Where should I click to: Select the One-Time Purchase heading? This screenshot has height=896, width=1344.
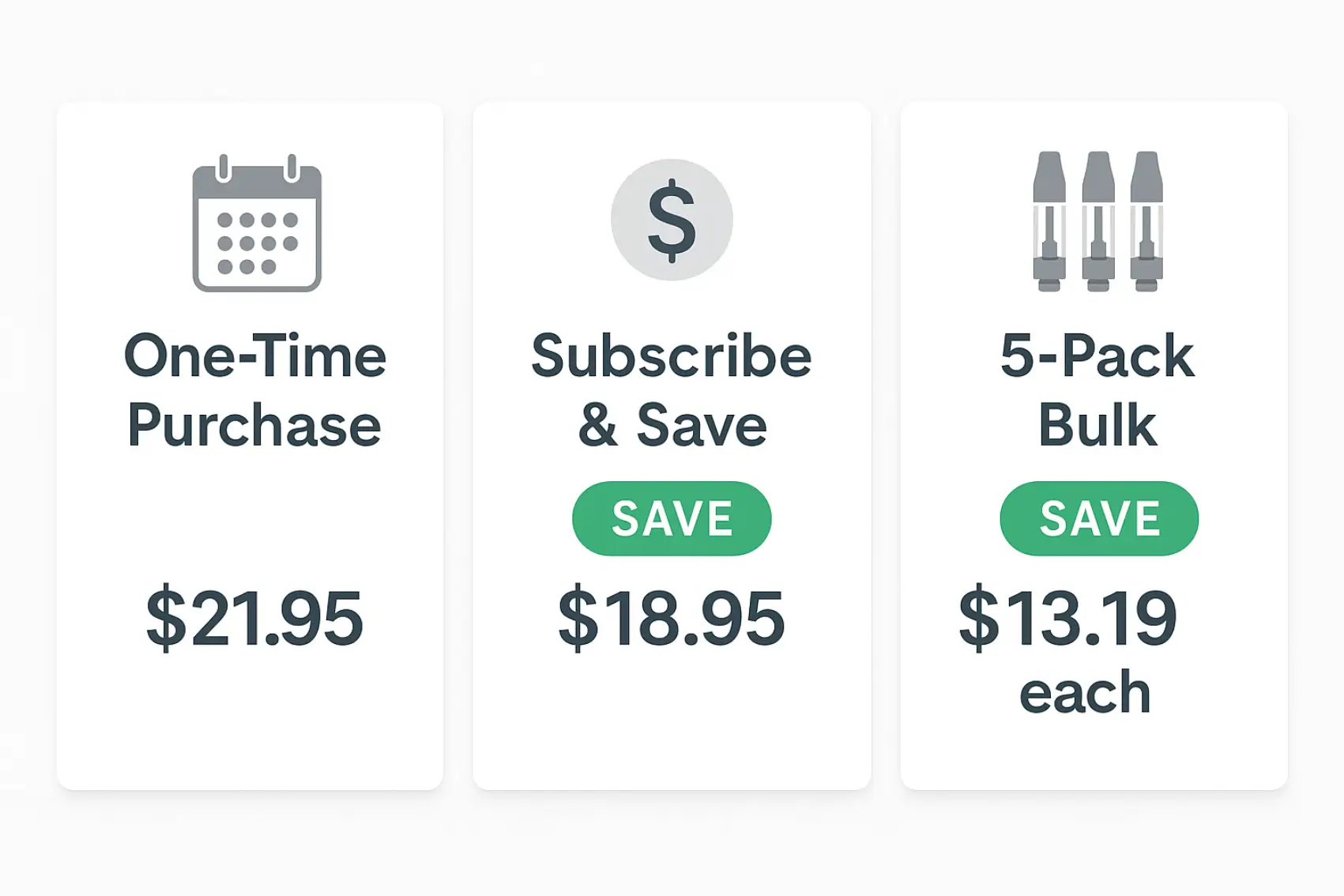coord(254,390)
